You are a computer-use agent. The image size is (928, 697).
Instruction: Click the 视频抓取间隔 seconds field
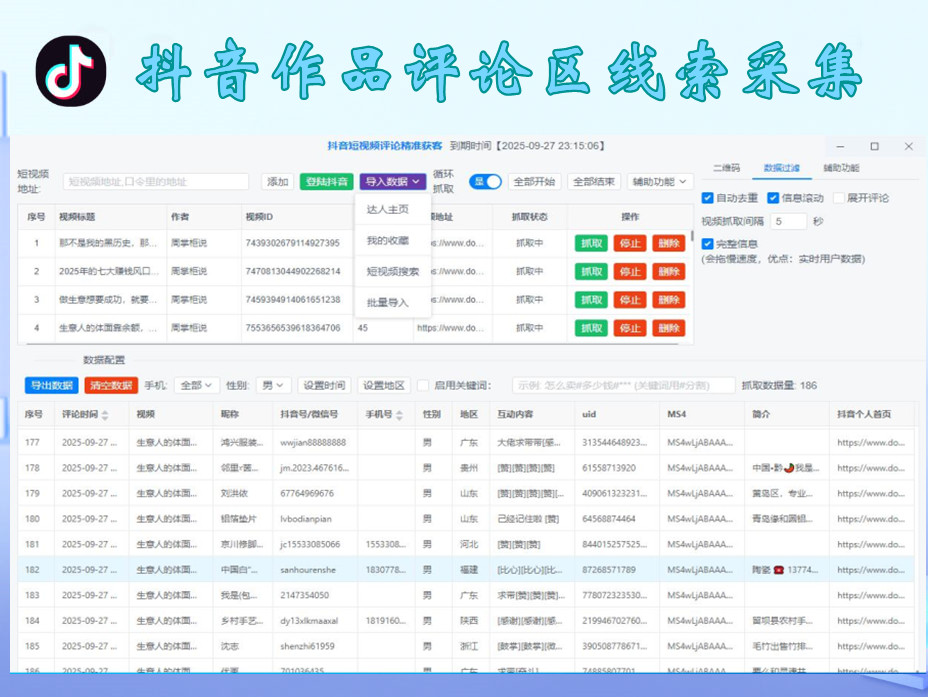pos(788,221)
